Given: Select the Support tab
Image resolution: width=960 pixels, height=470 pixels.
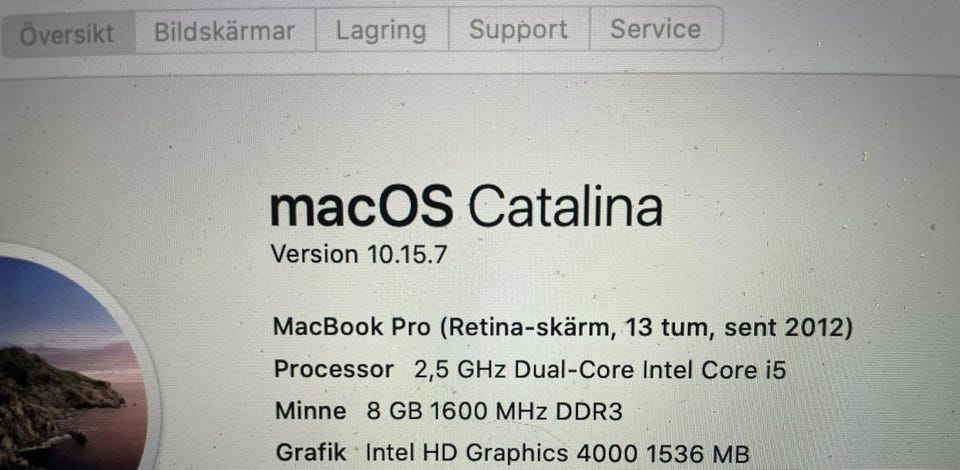Looking at the screenshot, I should (x=519, y=30).
